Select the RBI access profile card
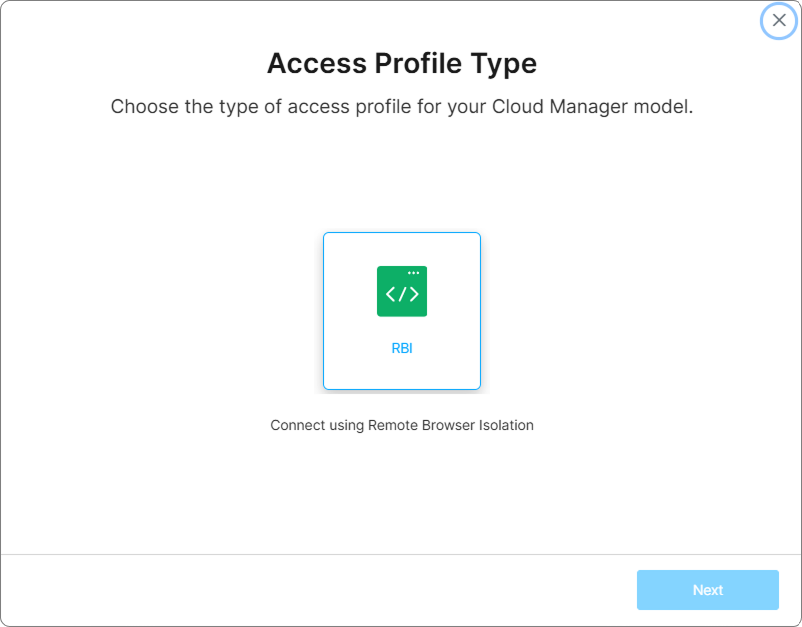 point(402,311)
